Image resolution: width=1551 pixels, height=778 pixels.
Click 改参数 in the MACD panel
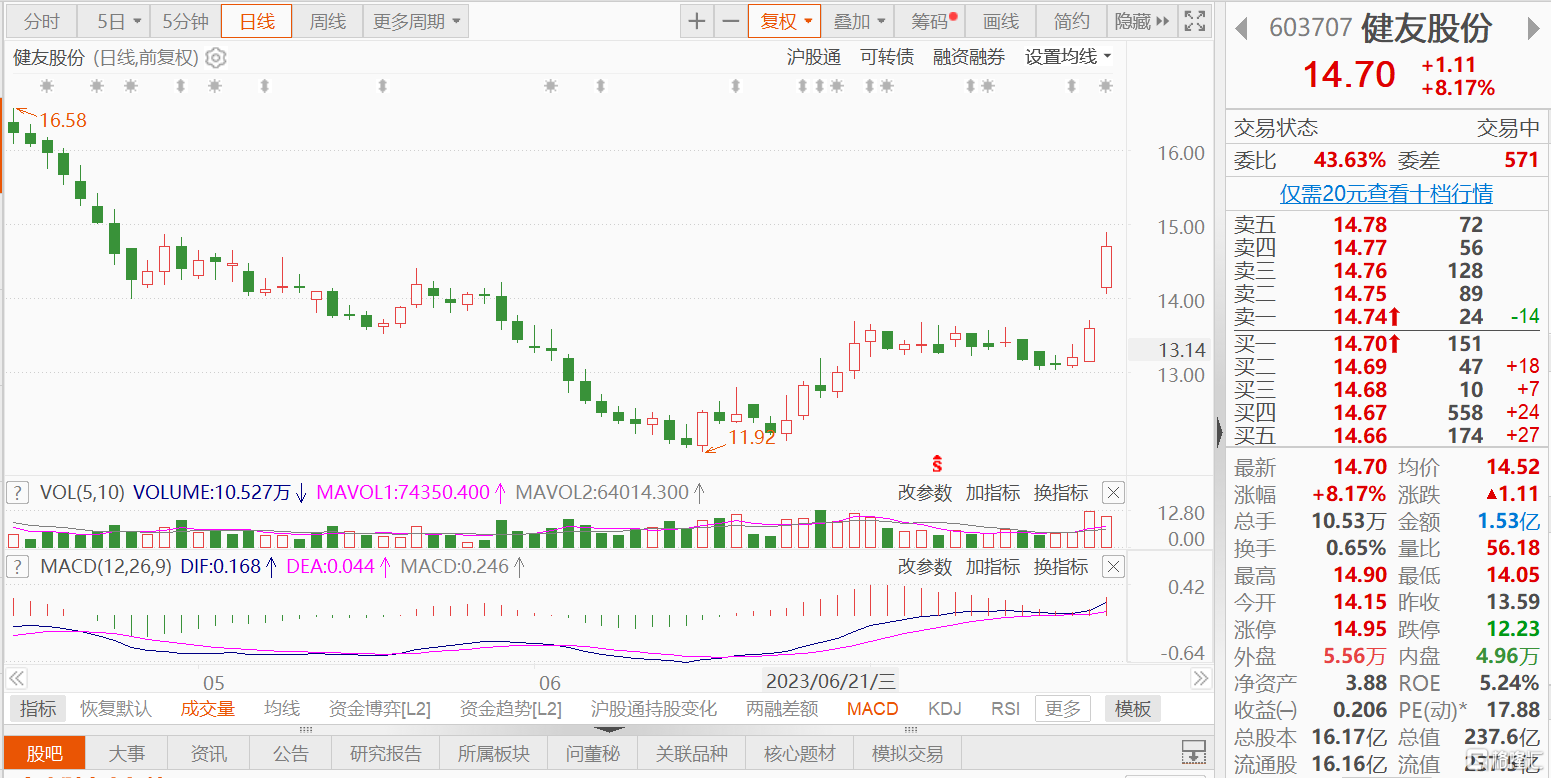[924, 567]
